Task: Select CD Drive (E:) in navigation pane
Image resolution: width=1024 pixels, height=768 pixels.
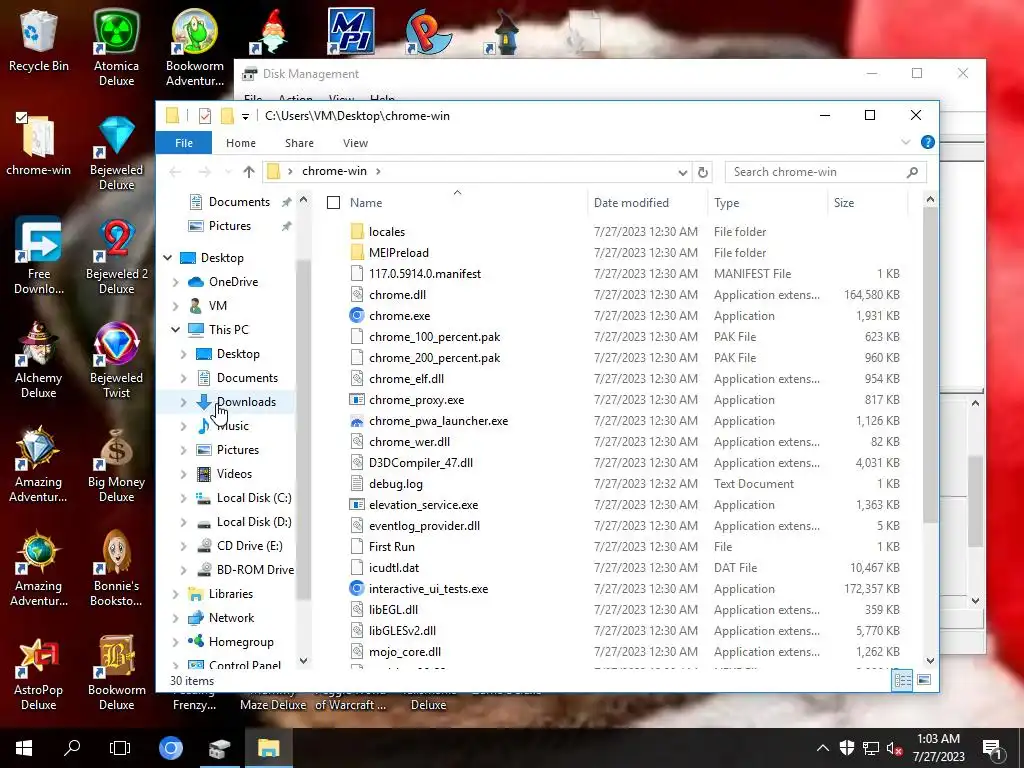Action: click(249, 546)
